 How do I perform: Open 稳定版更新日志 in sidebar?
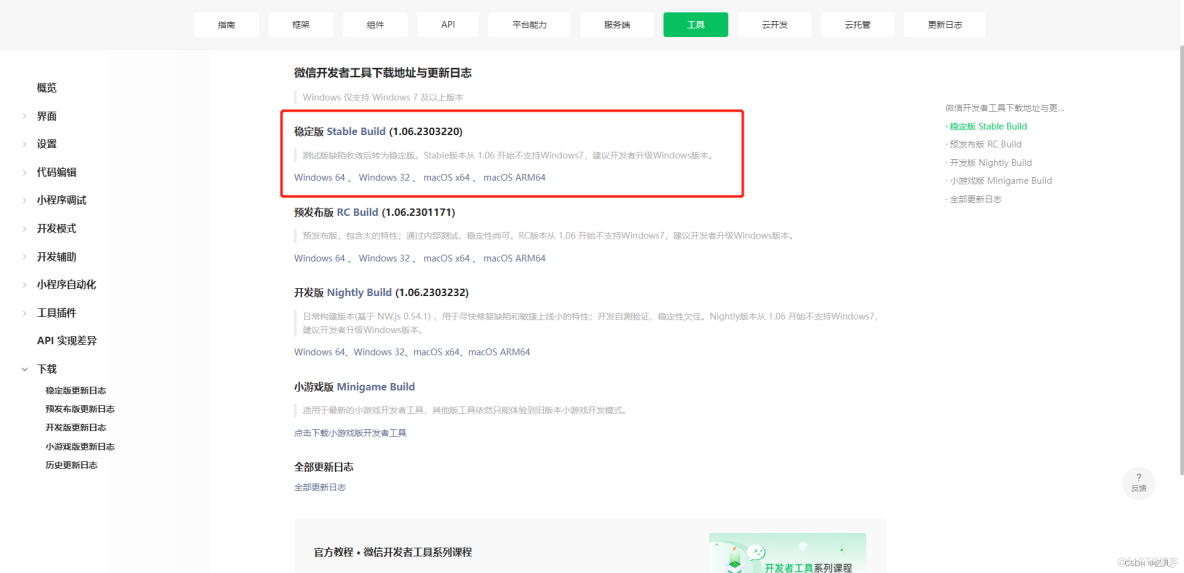(x=76, y=390)
